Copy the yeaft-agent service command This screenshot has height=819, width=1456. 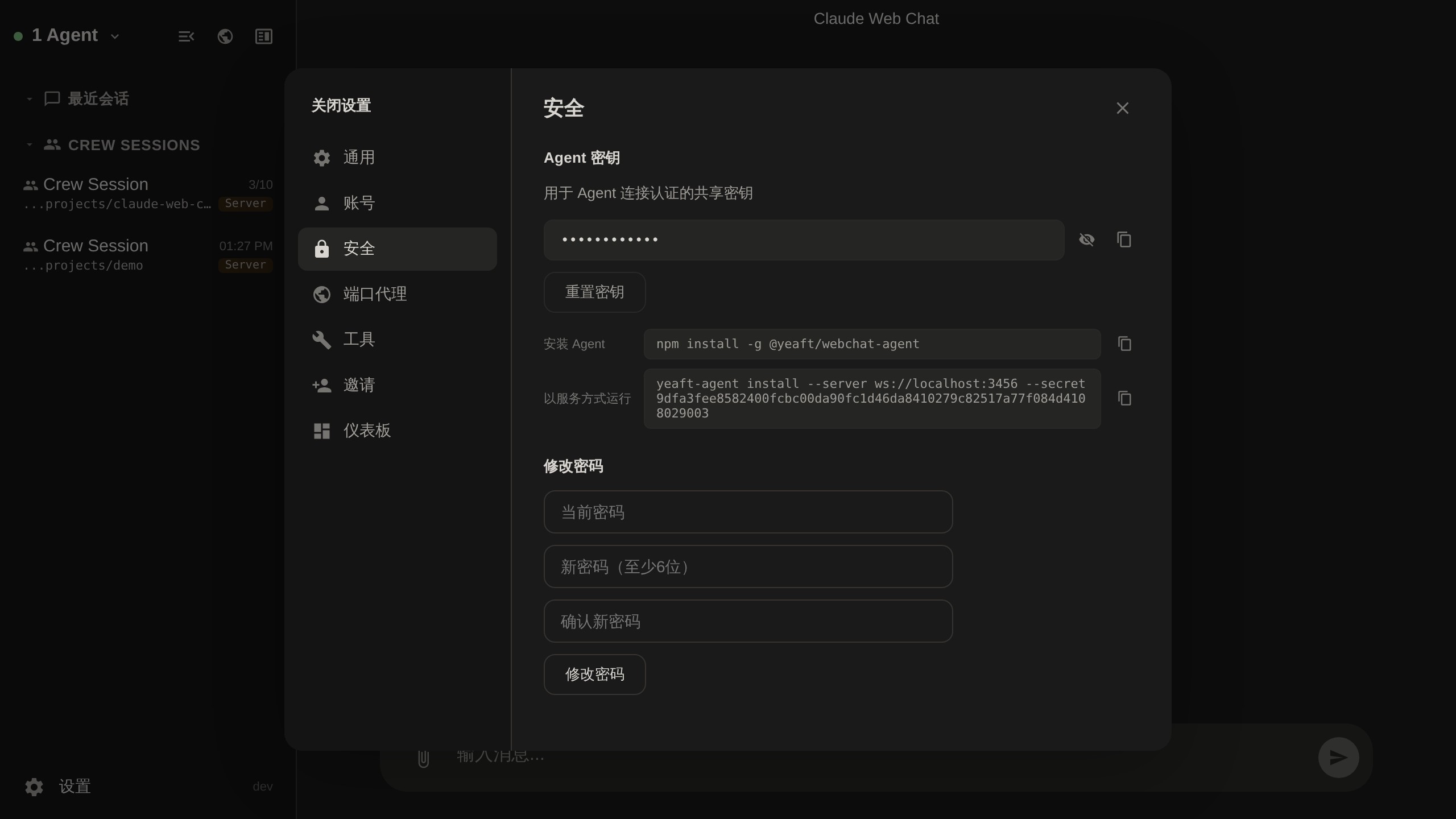(x=1124, y=398)
